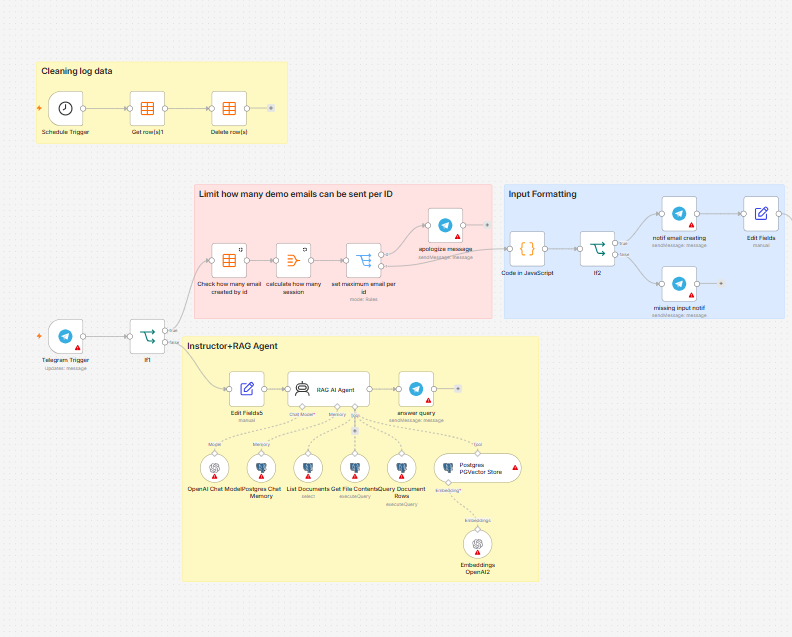Open the Get row(s)1 table node

click(x=147, y=108)
